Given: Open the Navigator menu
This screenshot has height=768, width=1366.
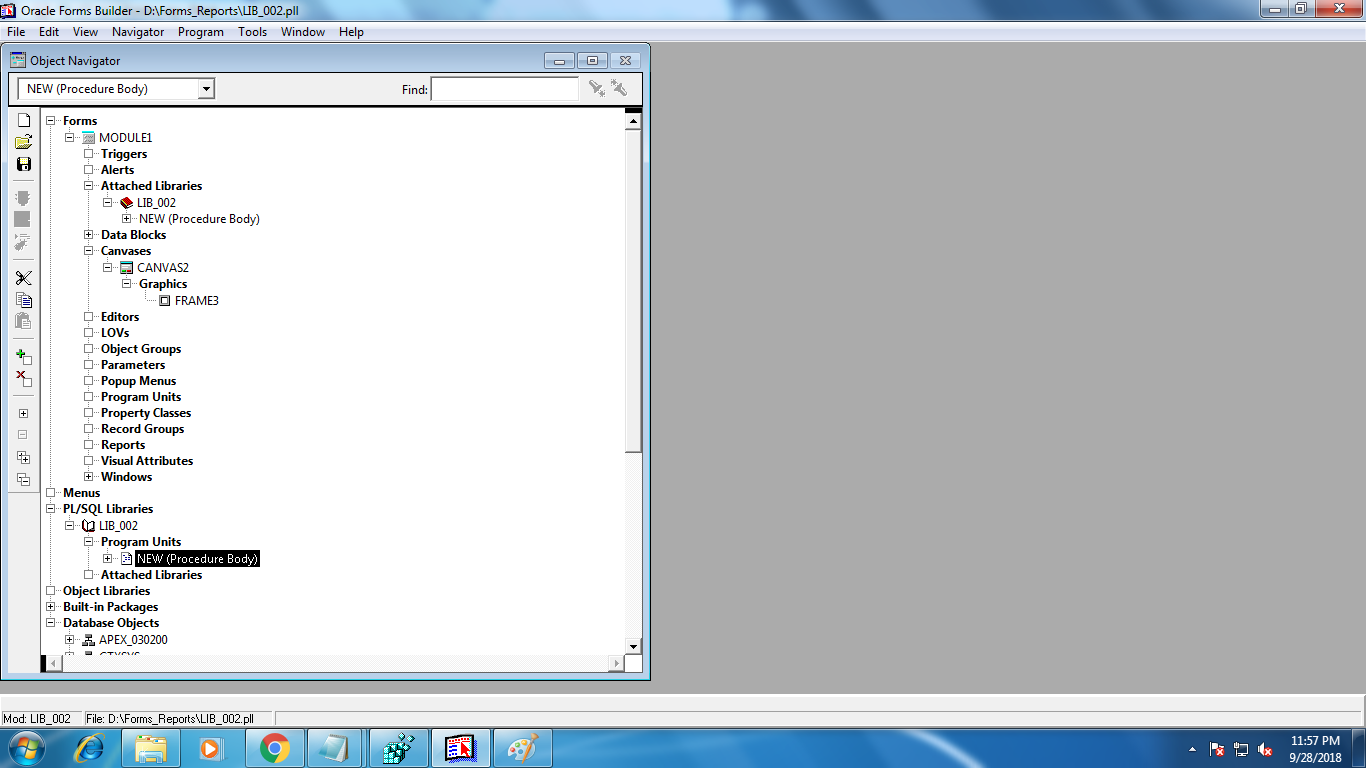Looking at the screenshot, I should pyautogui.click(x=138, y=32).
